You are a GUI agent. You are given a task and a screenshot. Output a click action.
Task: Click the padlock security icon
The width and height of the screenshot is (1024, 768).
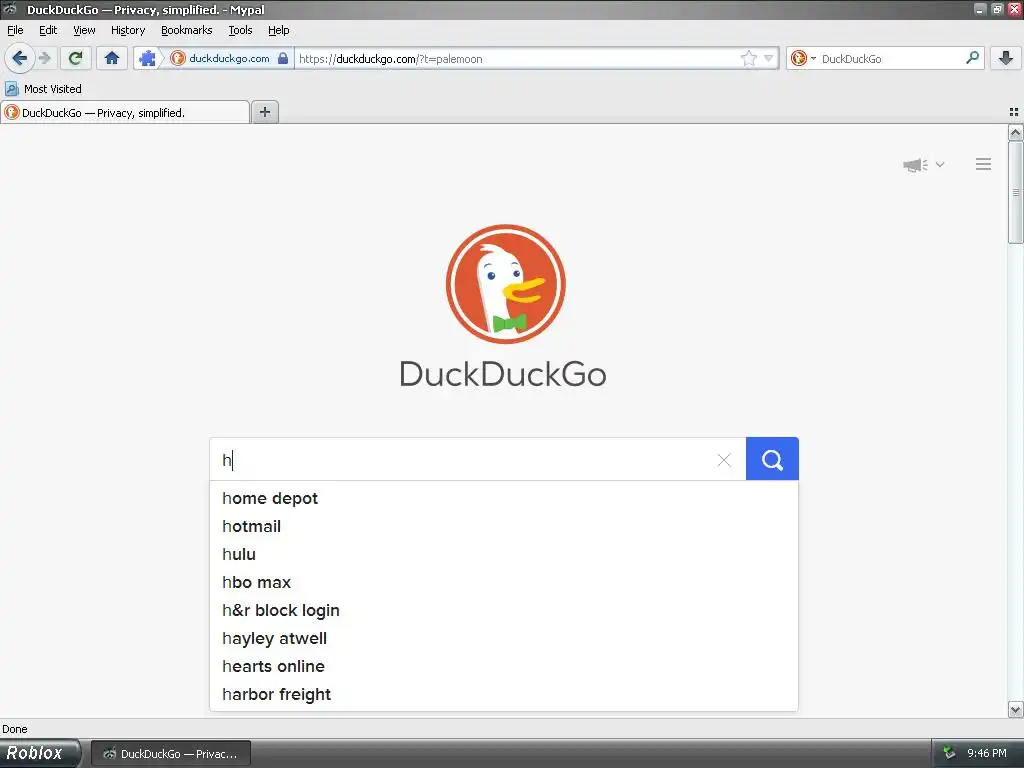click(x=283, y=58)
